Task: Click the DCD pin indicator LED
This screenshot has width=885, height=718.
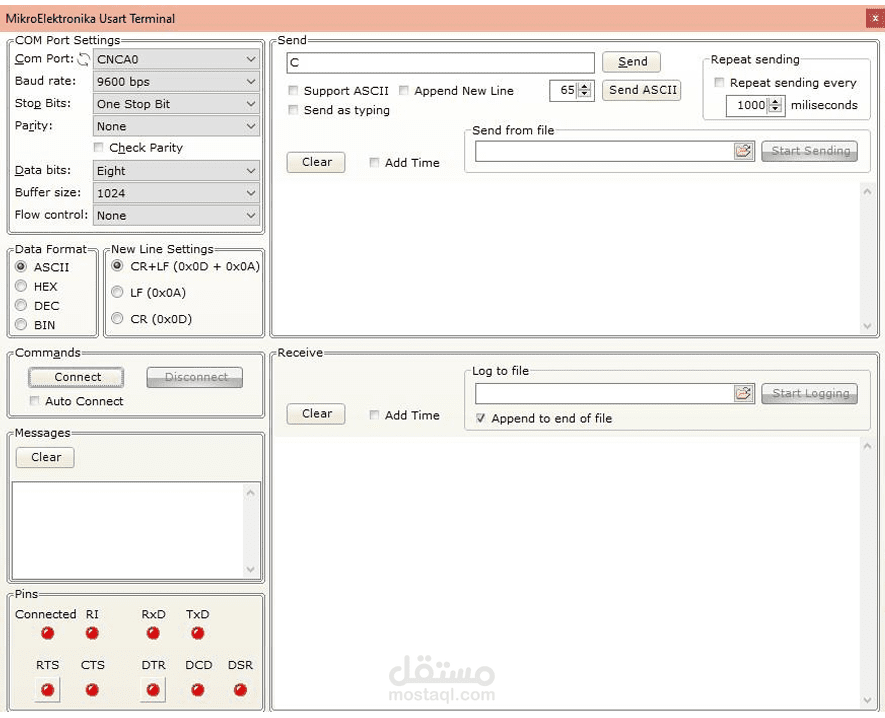Action: point(198,690)
